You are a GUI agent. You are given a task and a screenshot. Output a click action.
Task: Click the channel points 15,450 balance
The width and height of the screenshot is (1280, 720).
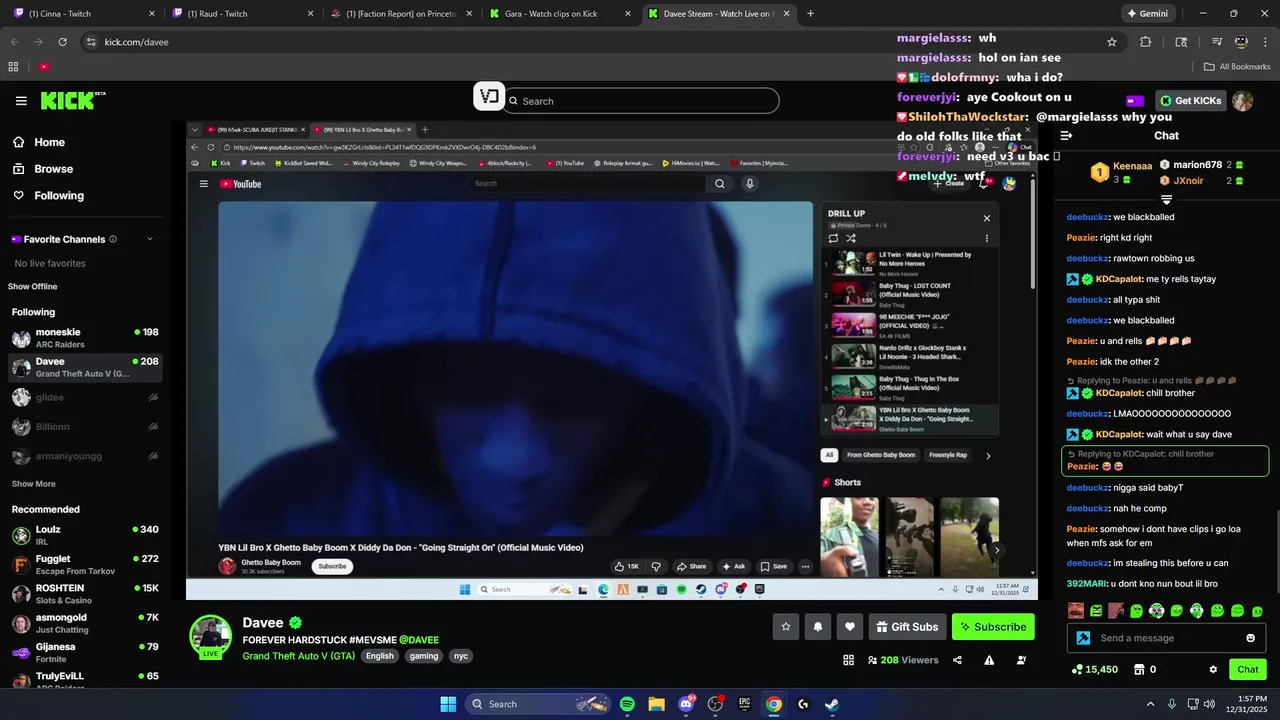1094,670
